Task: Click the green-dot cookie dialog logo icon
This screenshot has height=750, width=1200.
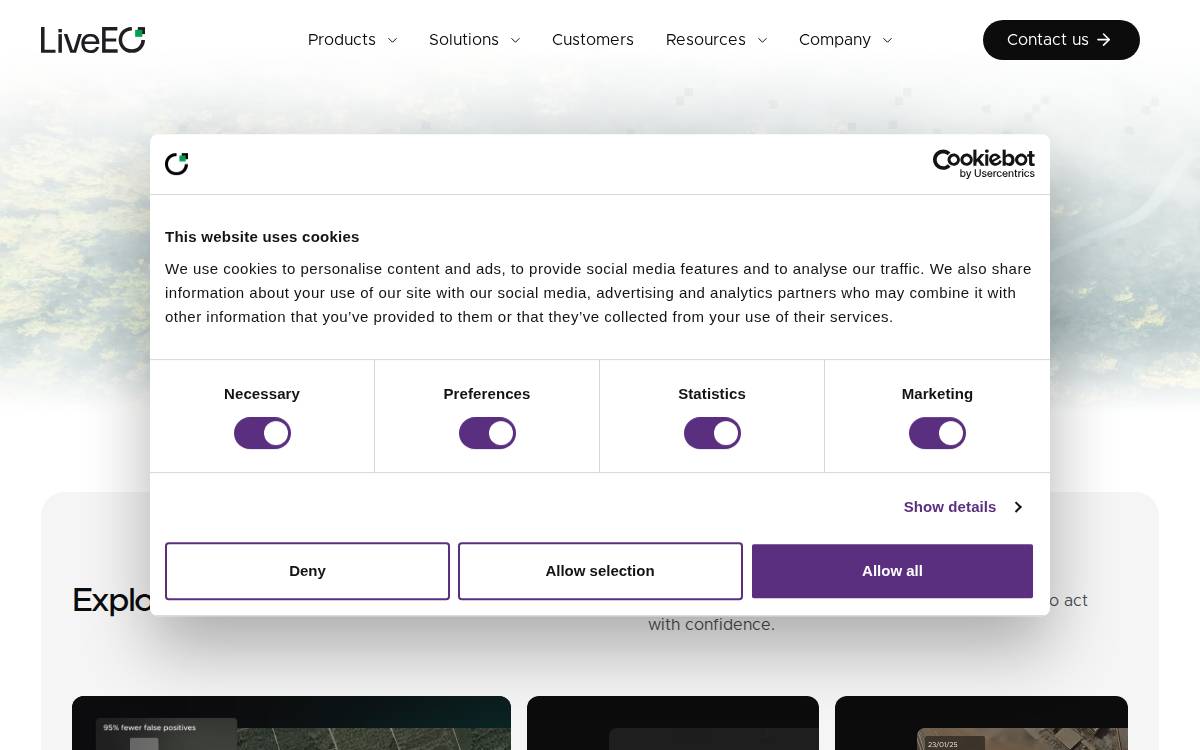Action: [x=177, y=164]
